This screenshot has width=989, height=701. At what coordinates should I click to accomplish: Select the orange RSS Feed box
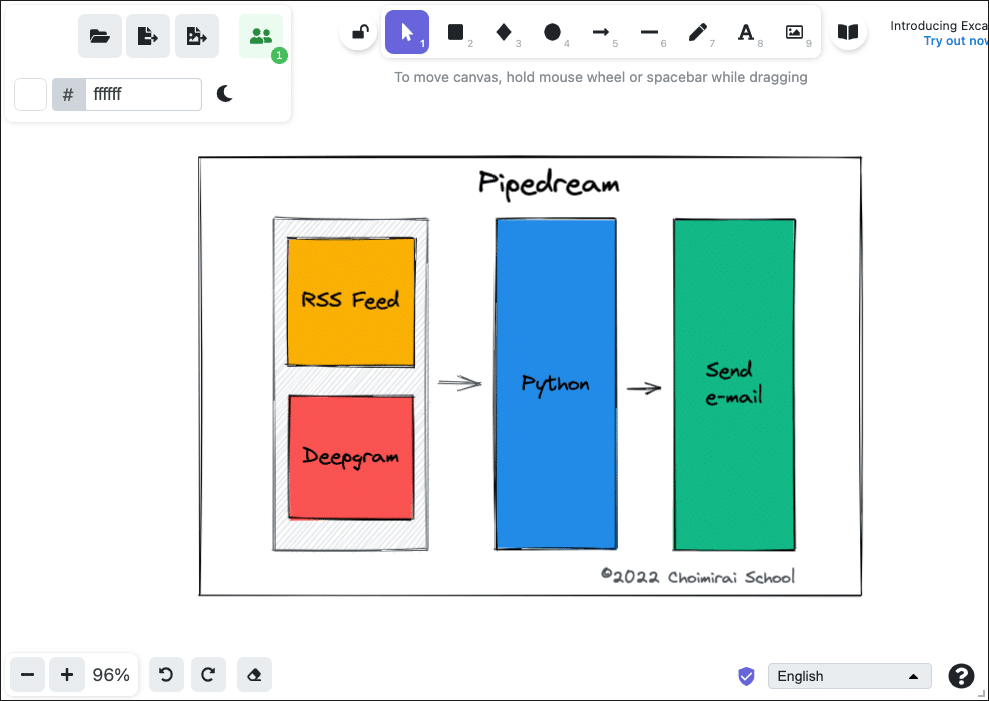(x=351, y=302)
